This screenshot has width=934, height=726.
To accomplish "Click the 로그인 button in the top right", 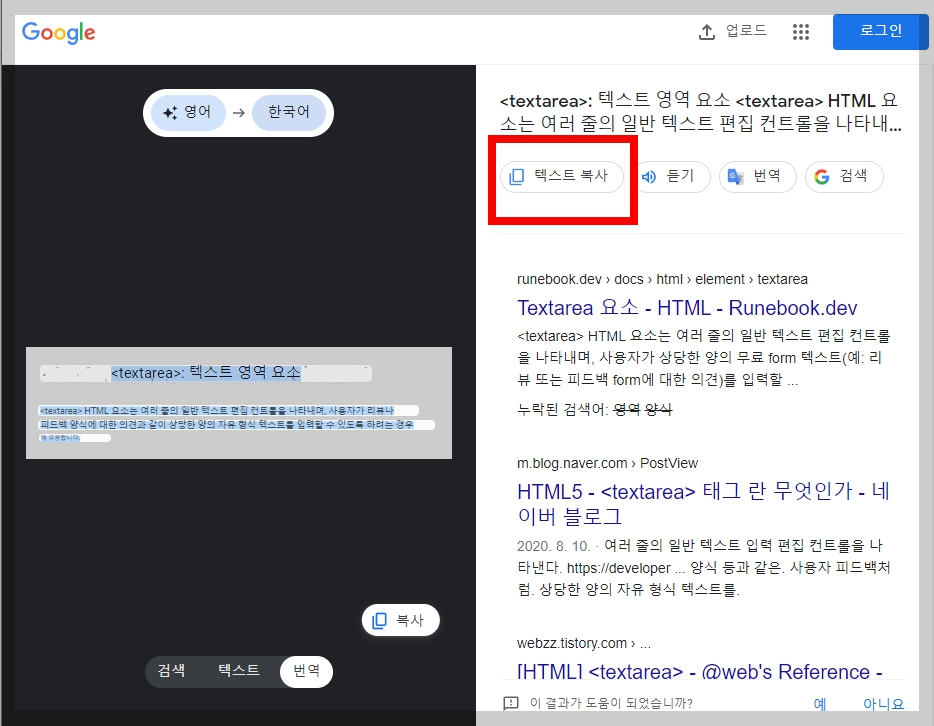I will pyautogui.click(x=879, y=31).
